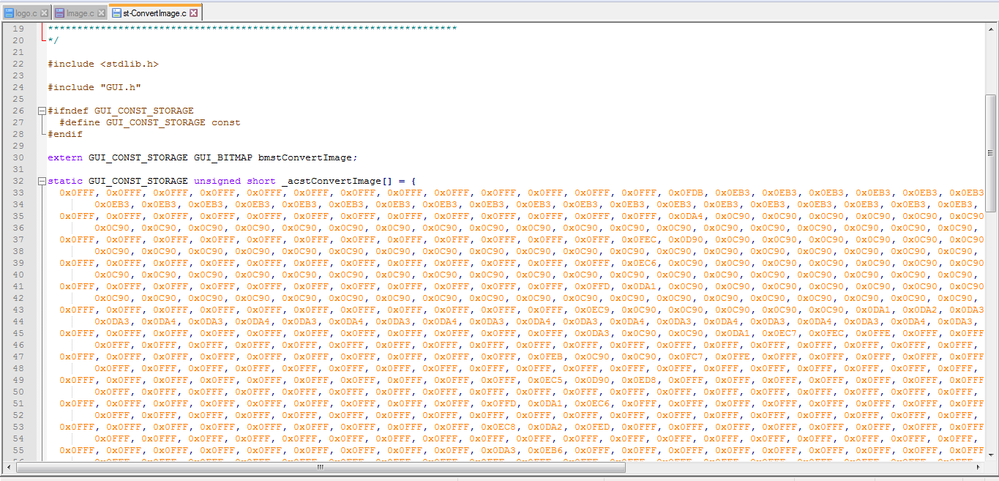
Task: Collapse the _acstConvertImage array fold block
Action: [x=42, y=181]
